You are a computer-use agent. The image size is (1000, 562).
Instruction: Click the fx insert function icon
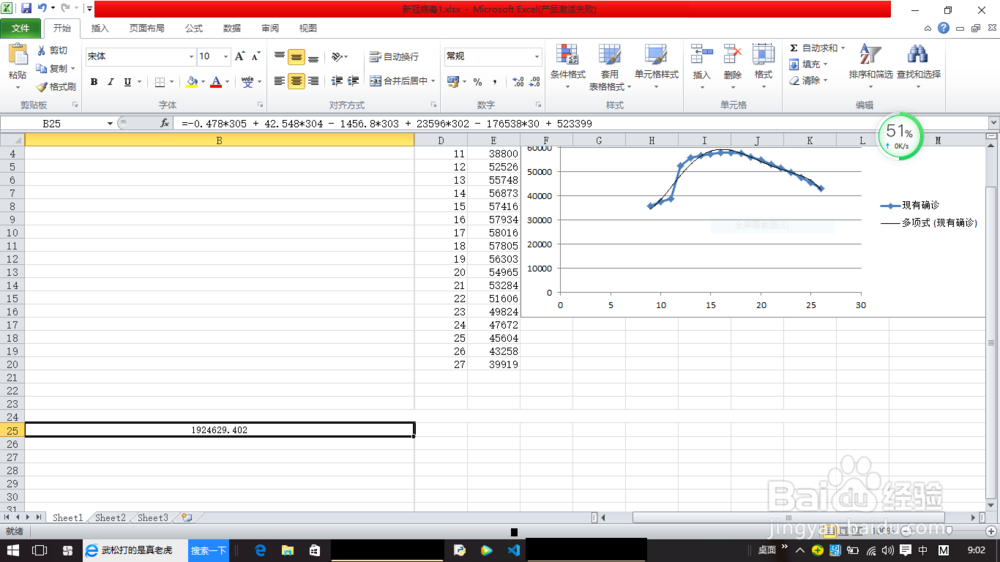[x=165, y=123]
